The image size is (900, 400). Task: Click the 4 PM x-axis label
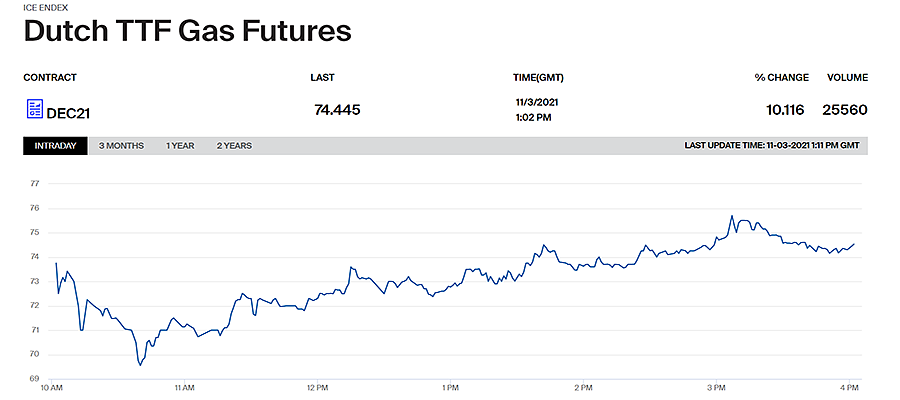[848, 389]
